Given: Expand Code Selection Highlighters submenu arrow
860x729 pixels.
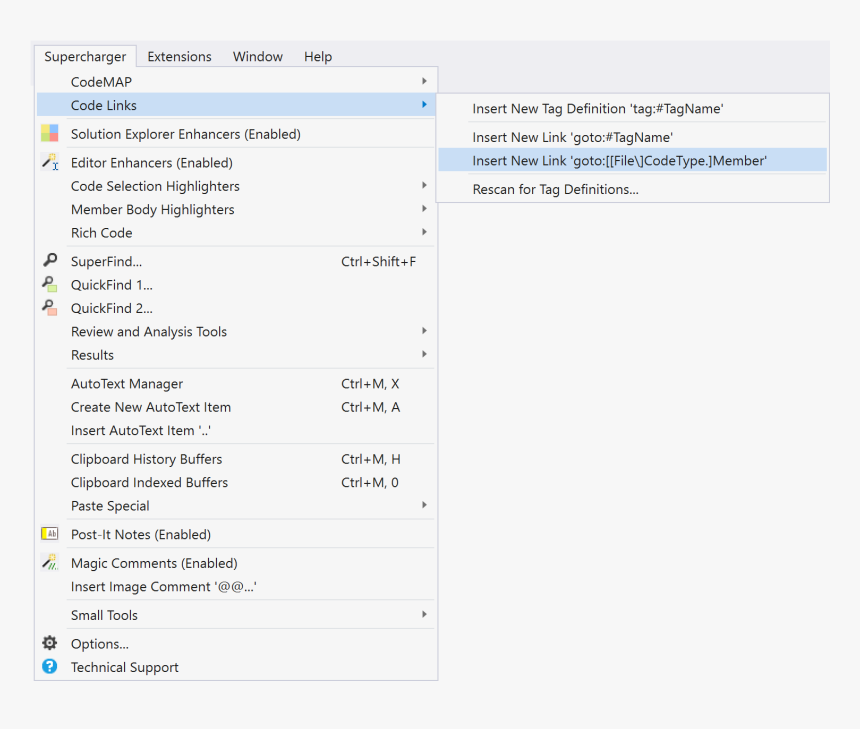Looking at the screenshot, I should tap(425, 185).
